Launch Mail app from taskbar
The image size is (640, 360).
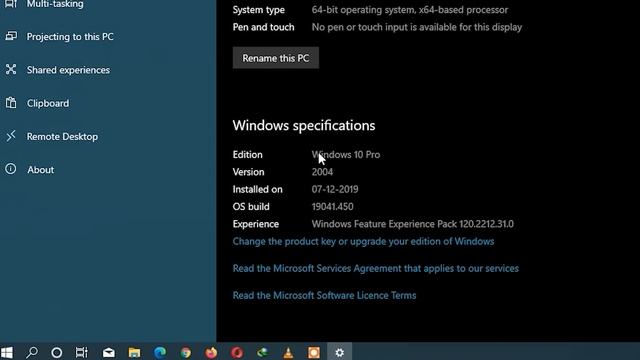pyautogui.click(x=109, y=353)
